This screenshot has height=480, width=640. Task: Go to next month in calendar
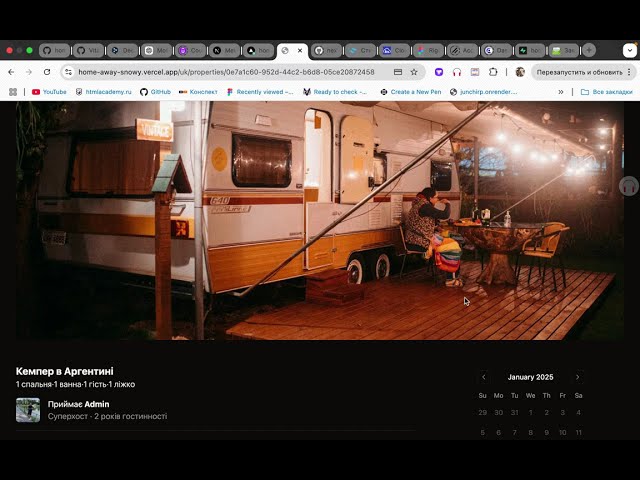(x=578, y=377)
